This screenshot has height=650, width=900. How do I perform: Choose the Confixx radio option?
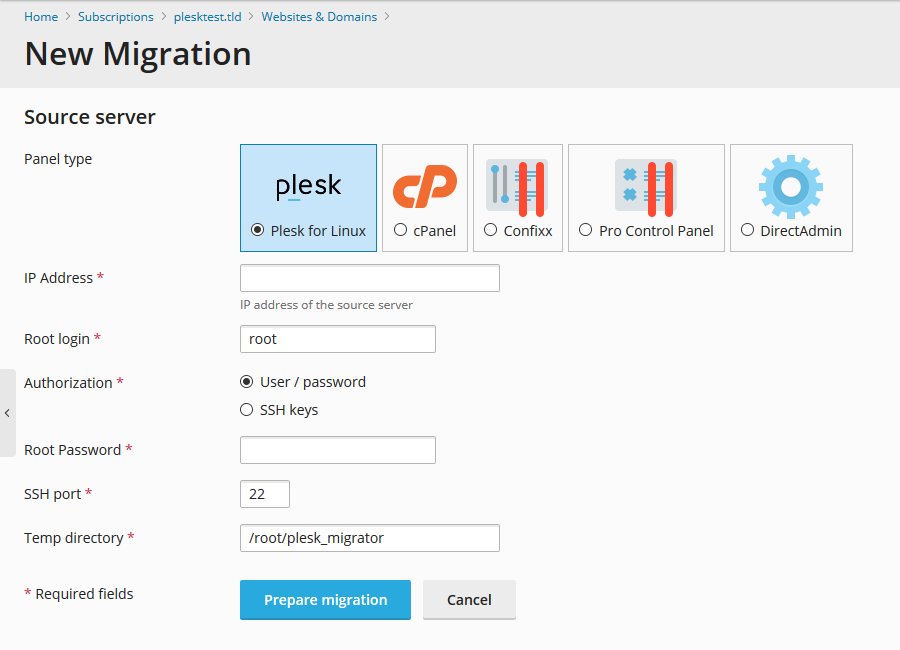[x=491, y=230]
